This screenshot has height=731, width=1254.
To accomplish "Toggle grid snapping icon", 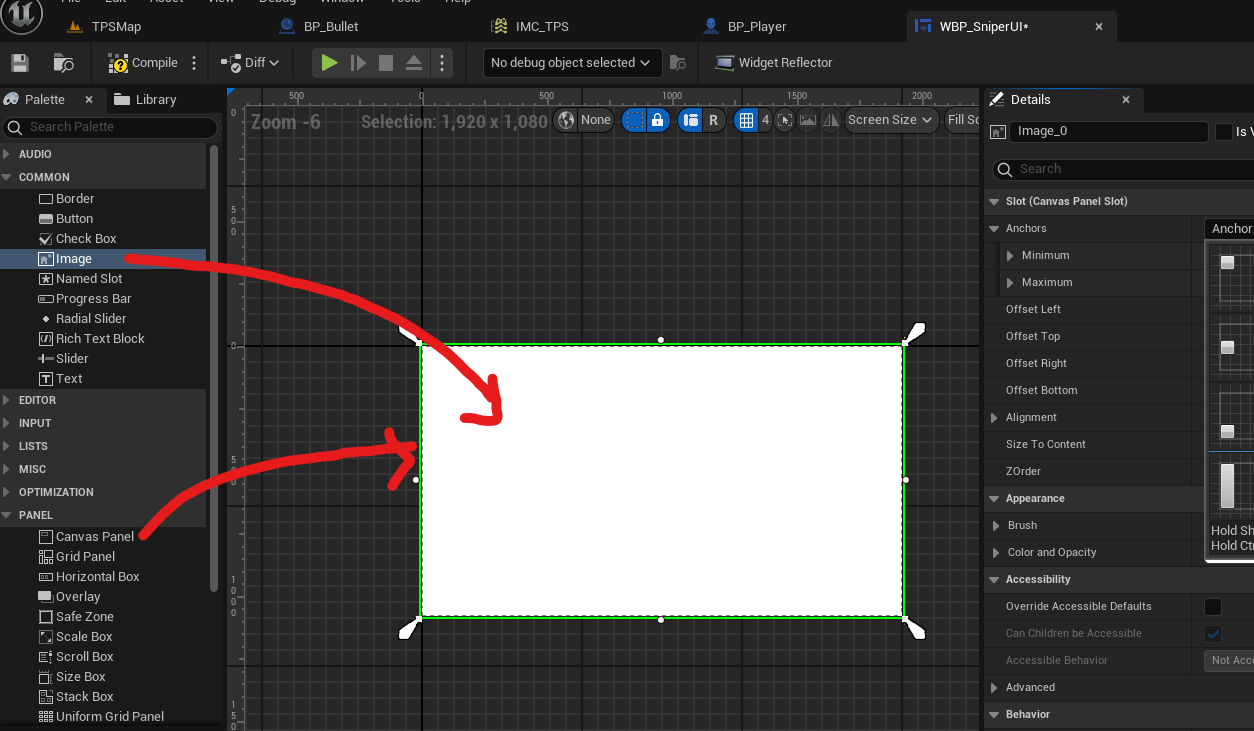I will pos(745,120).
